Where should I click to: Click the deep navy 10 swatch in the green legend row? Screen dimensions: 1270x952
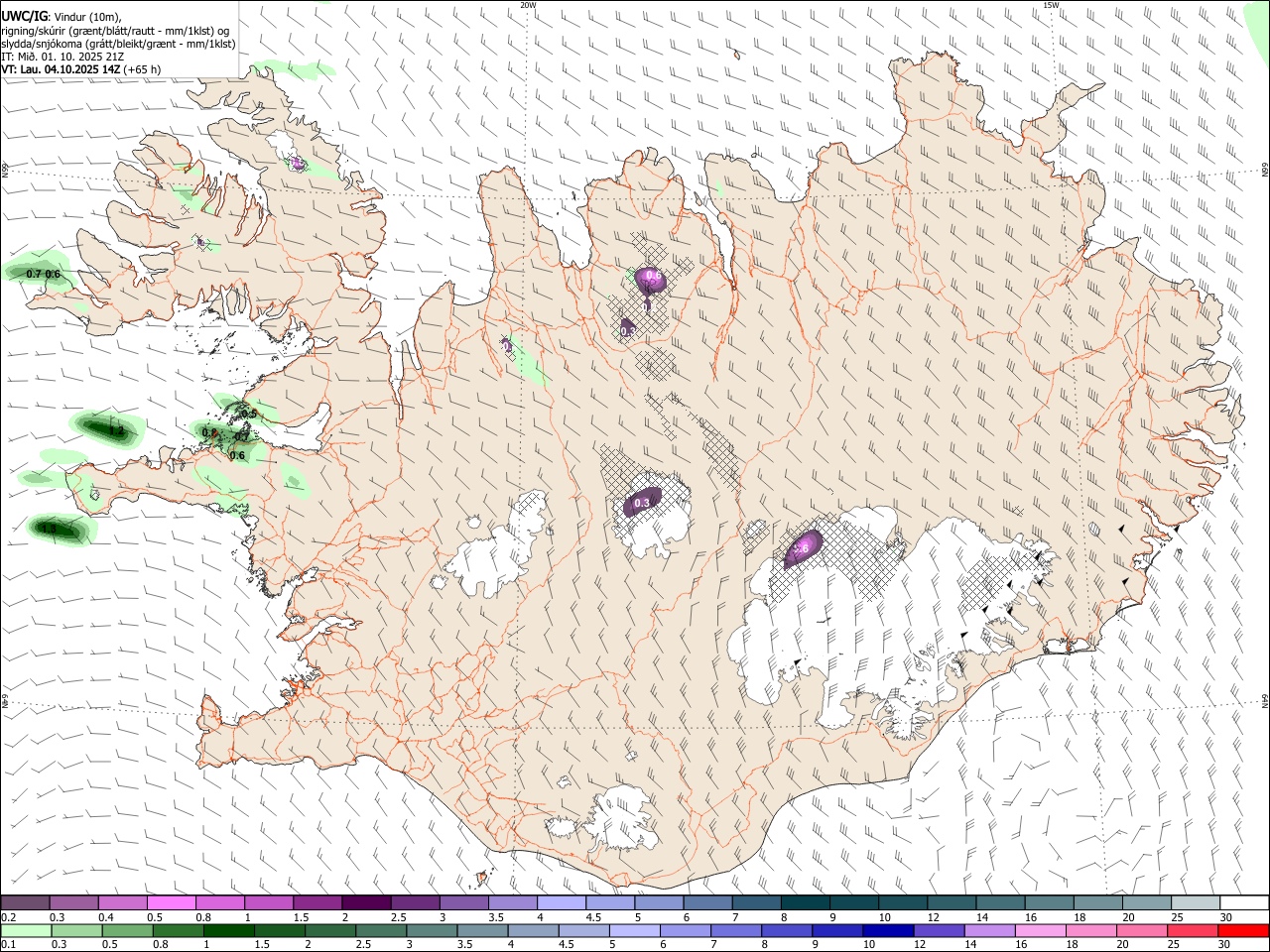coord(888,931)
